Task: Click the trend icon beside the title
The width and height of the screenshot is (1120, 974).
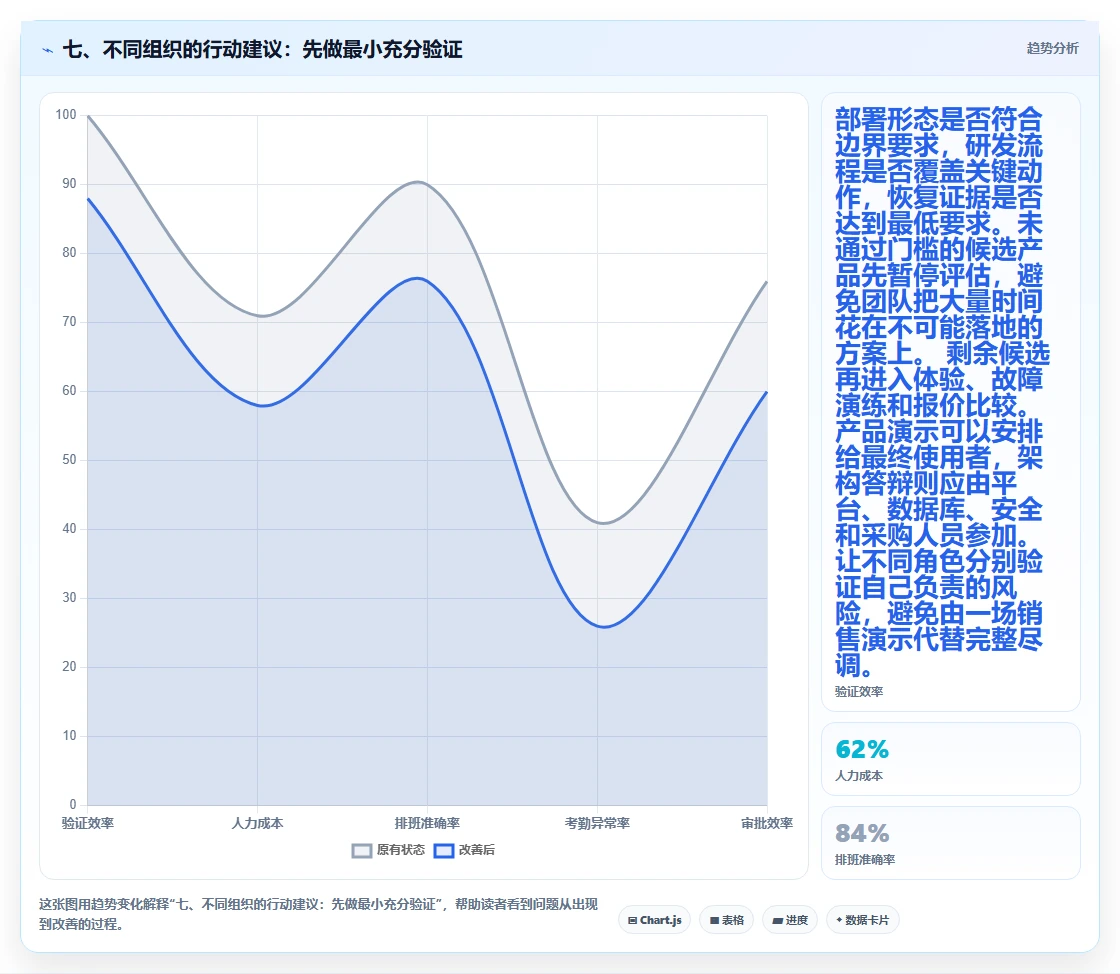Action: [x=48, y=50]
